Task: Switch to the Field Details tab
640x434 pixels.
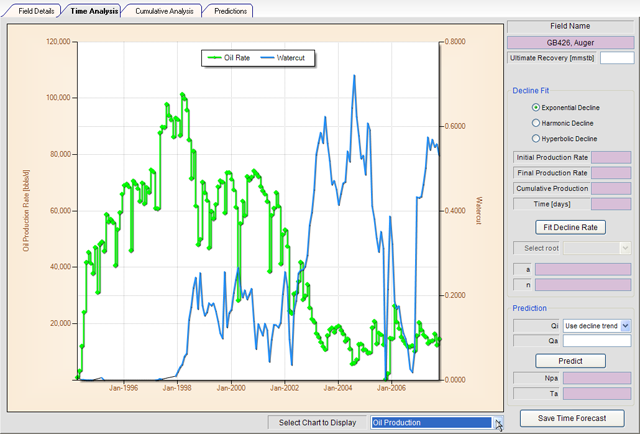Action: coord(36,11)
